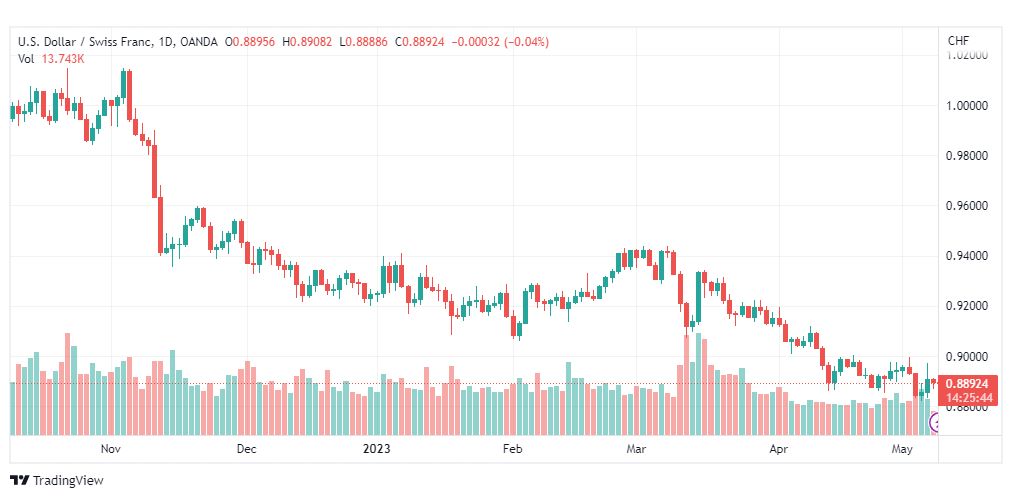The image size is (1012, 498).
Task: Click the CHF currency label on price axis
Action: pos(958,41)
